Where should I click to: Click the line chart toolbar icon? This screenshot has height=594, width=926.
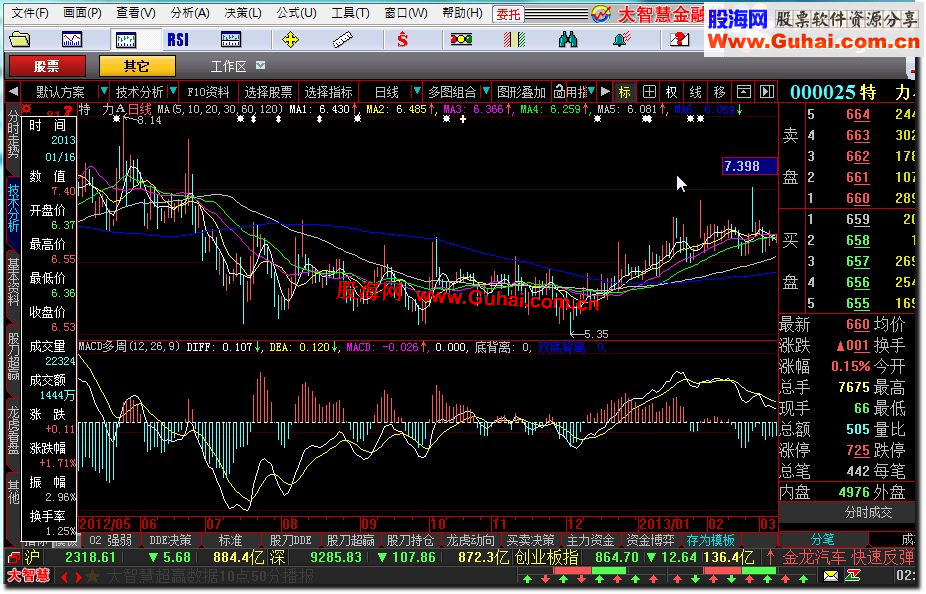tap(72, 40)
